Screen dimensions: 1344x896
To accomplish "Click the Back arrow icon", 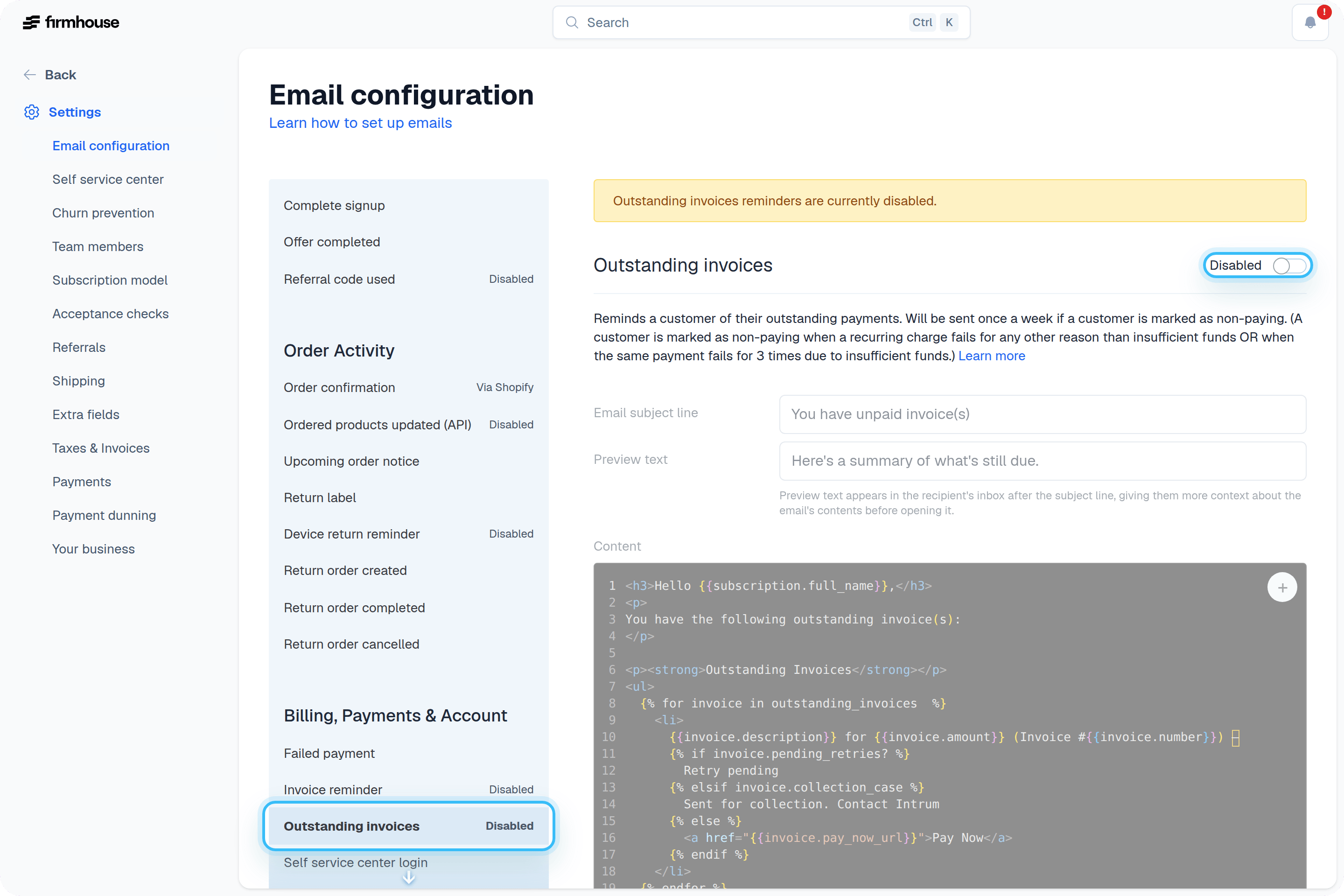I will tap(30, 75).
